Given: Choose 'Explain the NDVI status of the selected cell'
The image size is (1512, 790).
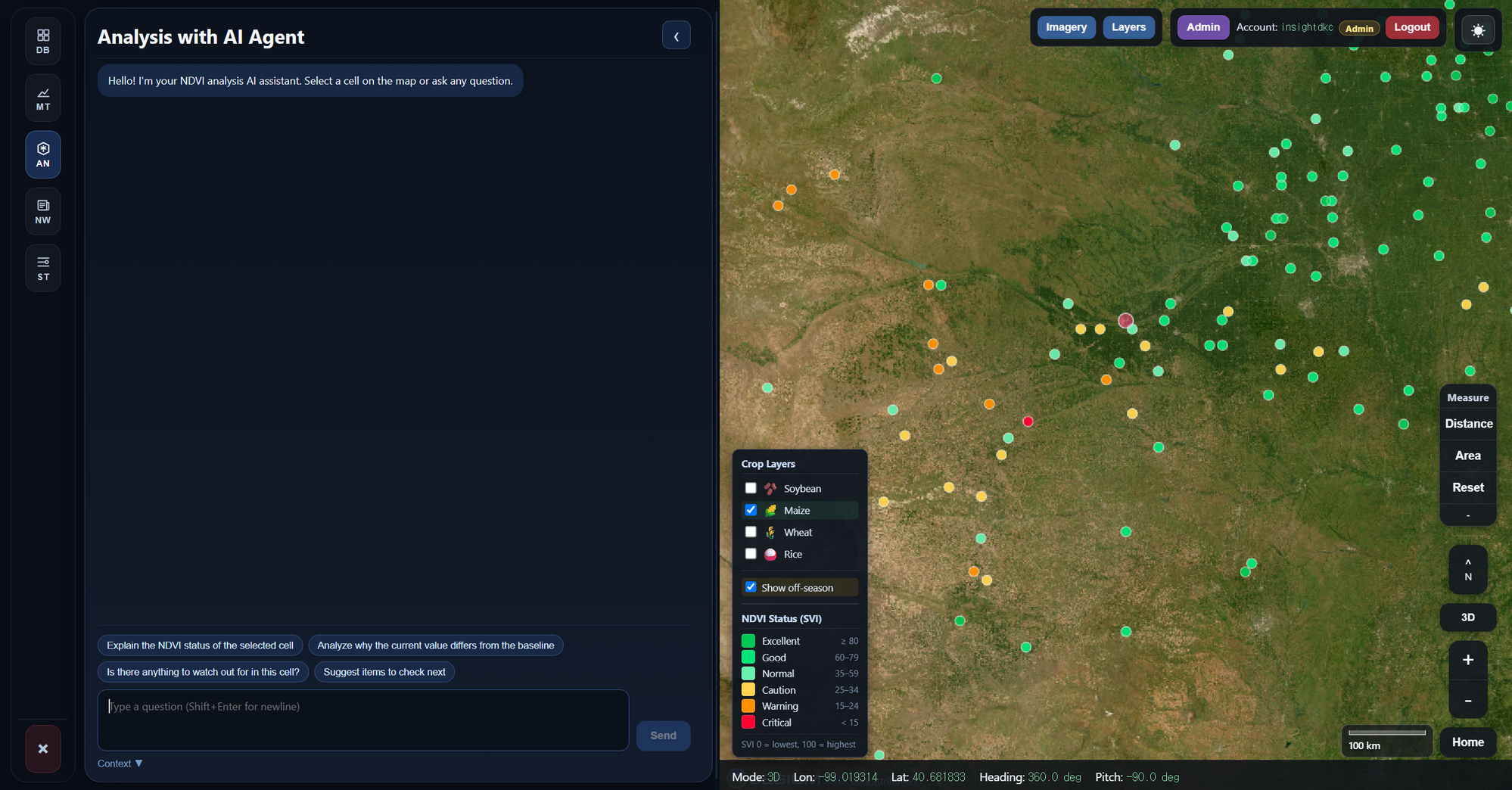Looking at the screenshot, I should pyautogui.click(x=200, y=645).
